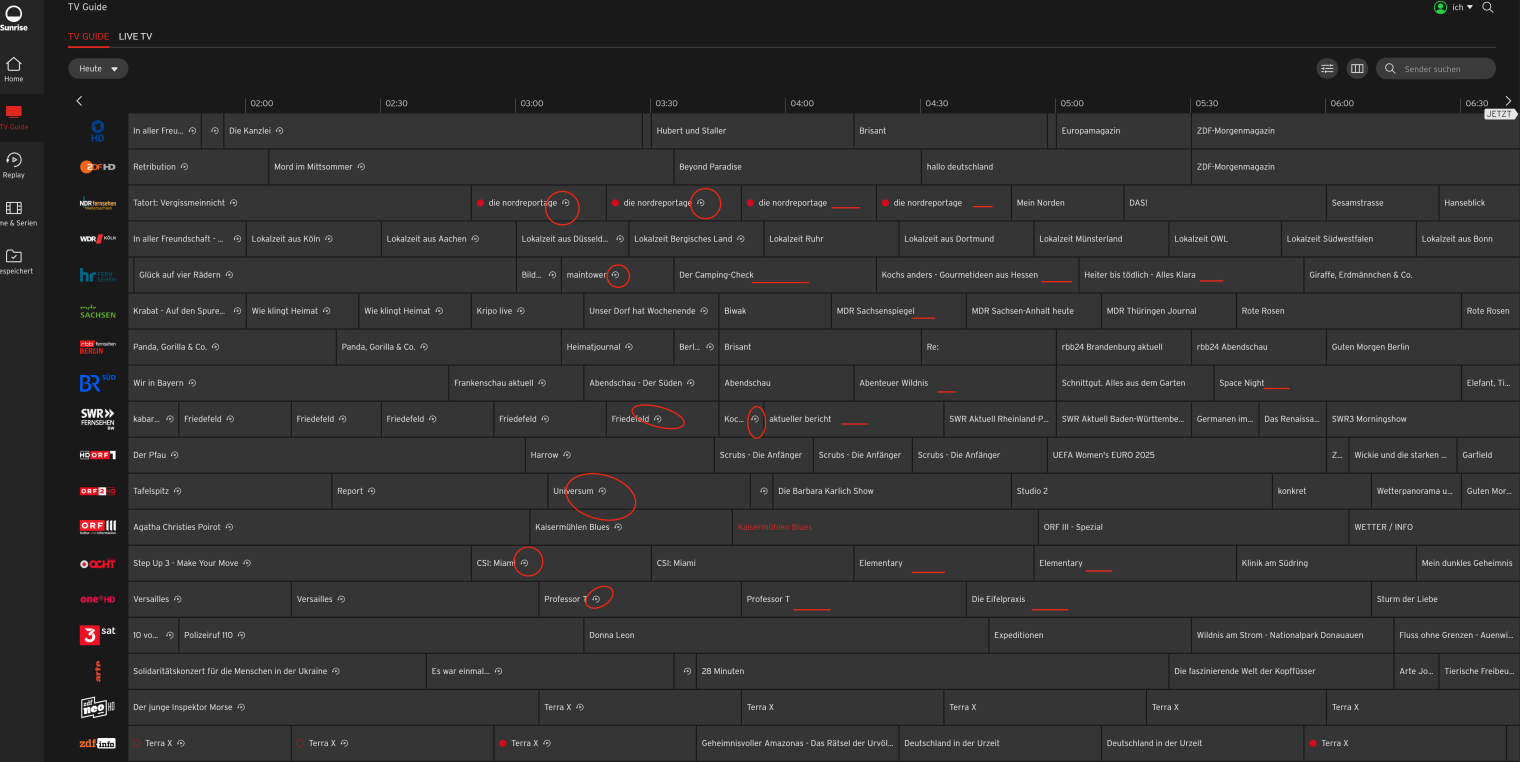Image resolution: width=1520 pixels, height=762 pixels.
Task: Open Replay in the left sidebar
Action: (13, 164)
